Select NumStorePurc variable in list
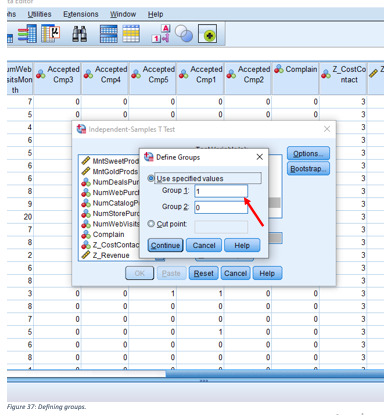This screenshot has width=392, height=415. click(x=110, y=213)
